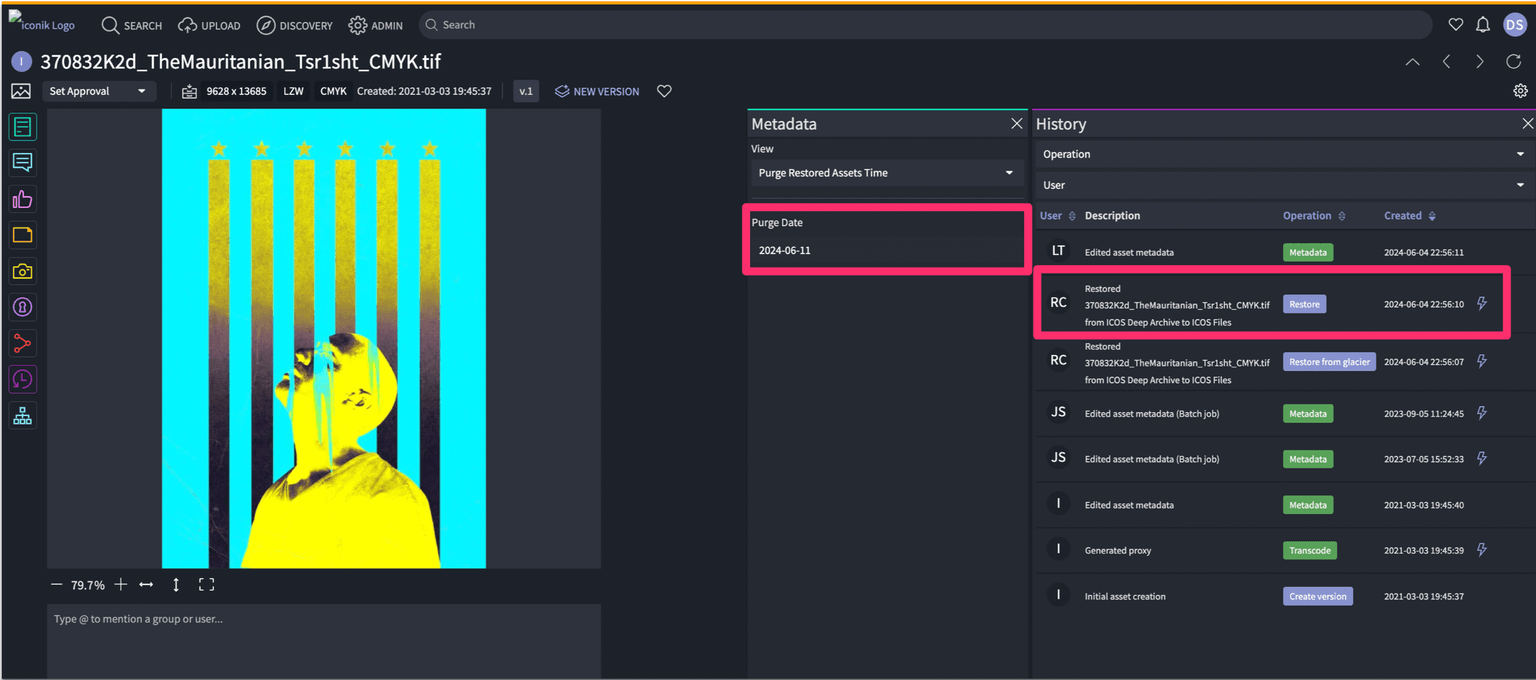Screen dimensions: 1536x680
Task: Click the comment box to mention a user
Action: (x=324, y=640)
